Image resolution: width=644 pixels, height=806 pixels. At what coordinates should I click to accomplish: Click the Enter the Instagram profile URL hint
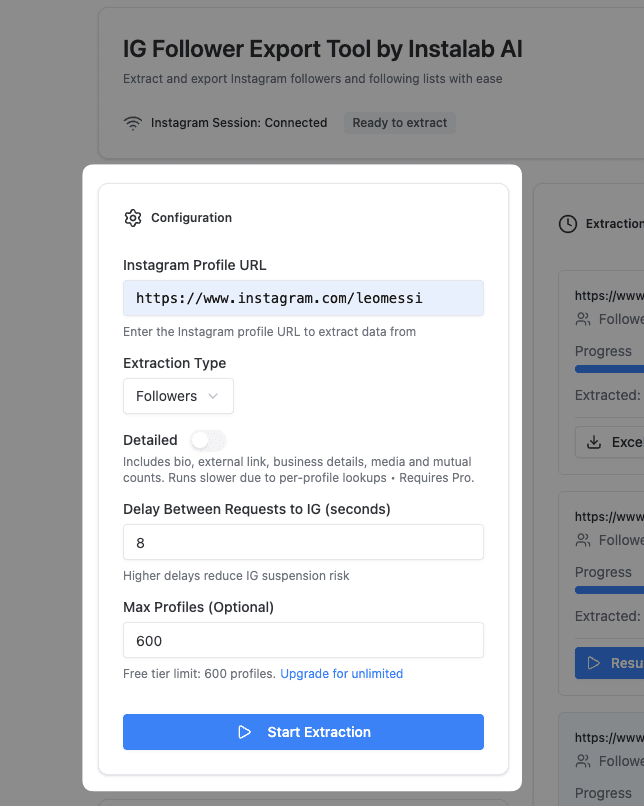tap(269, 332)
